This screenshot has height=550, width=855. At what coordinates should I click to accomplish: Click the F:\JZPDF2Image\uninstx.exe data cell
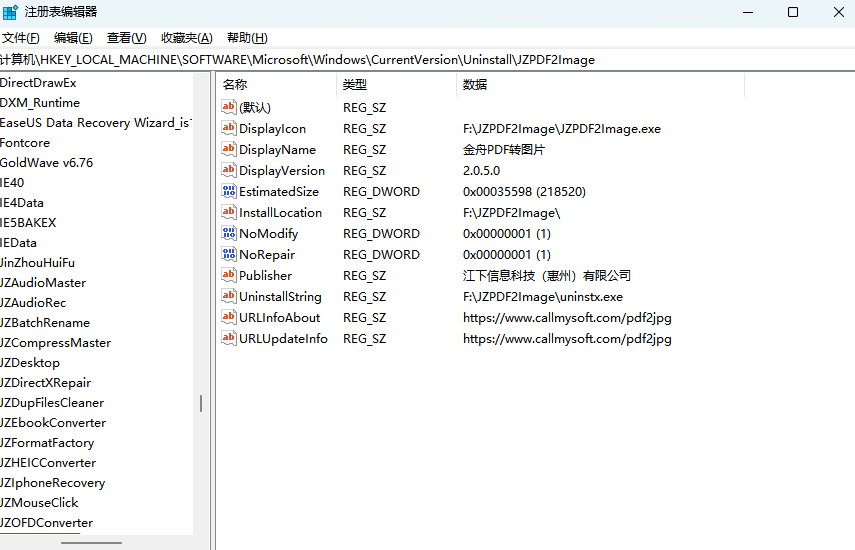[543, 297]
